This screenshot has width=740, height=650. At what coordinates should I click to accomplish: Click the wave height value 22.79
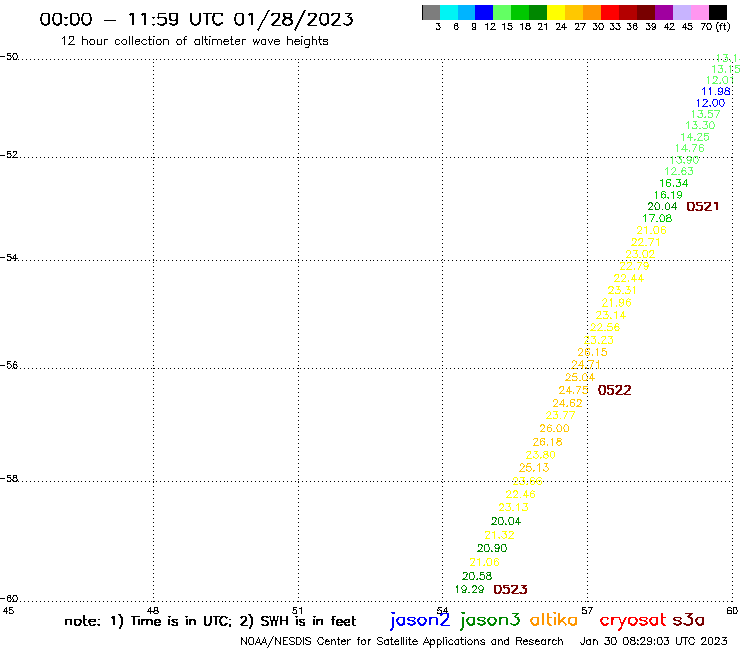(634, 266)
